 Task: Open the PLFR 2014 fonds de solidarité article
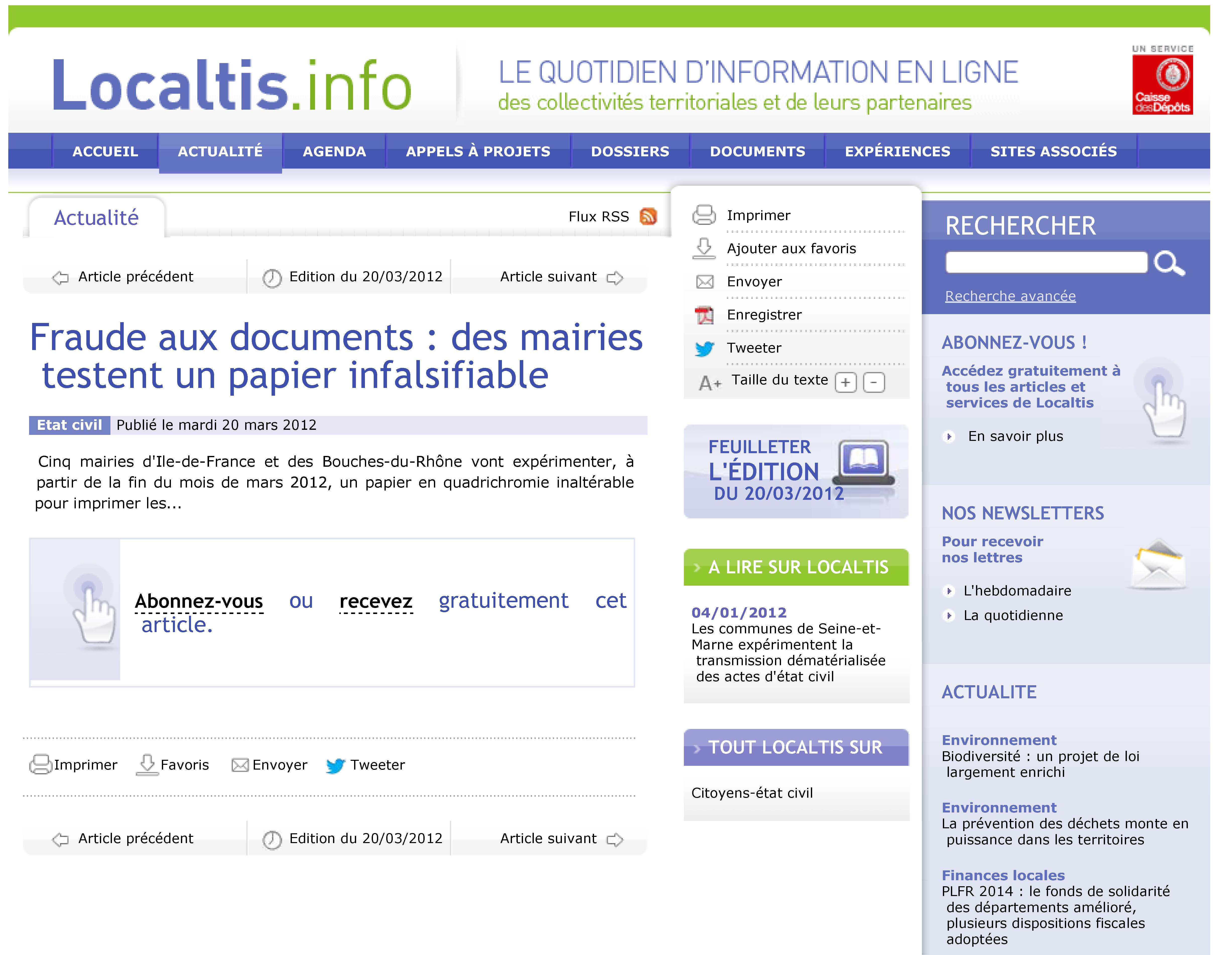(1056, 916)
